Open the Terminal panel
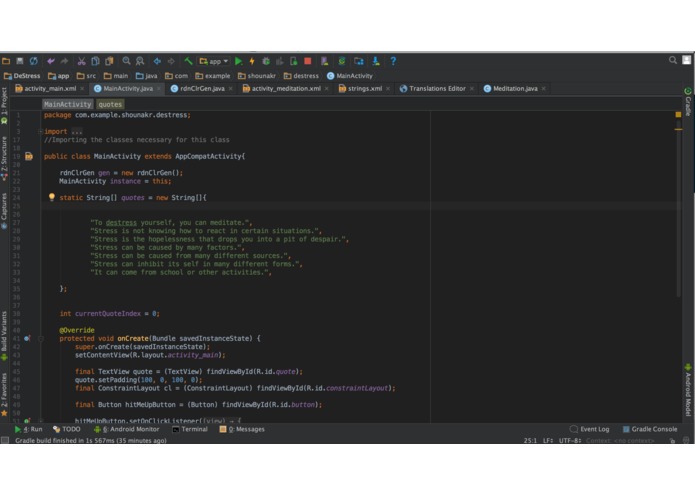 [190, 429]
